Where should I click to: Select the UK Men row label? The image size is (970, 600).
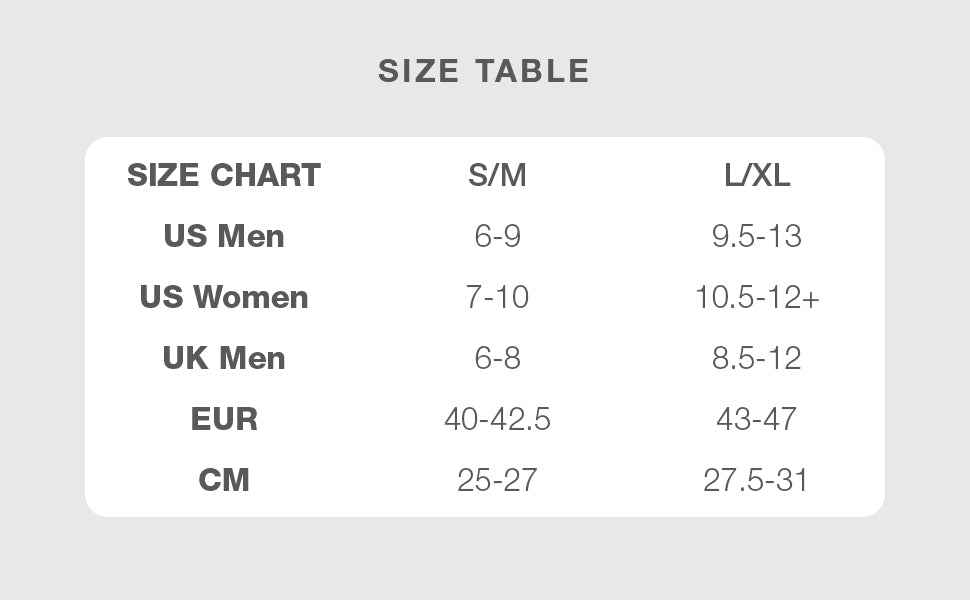click(224, 358)
